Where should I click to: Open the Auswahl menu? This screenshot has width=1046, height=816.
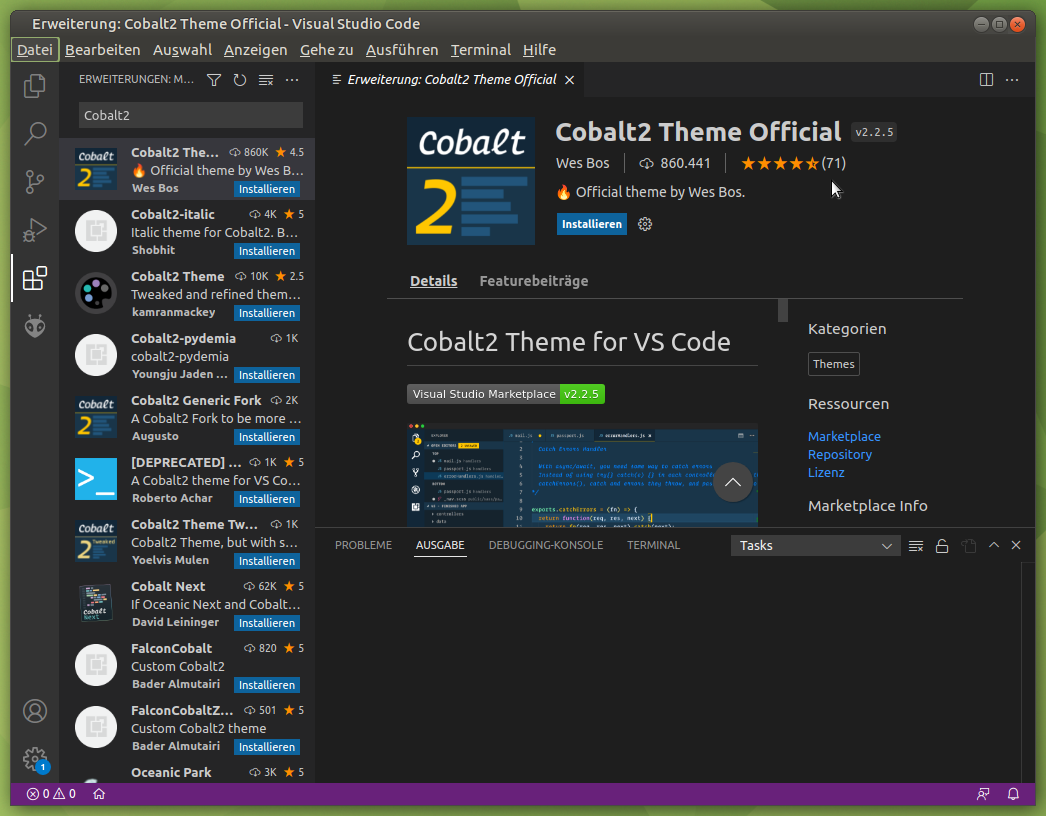click(182, 50)
